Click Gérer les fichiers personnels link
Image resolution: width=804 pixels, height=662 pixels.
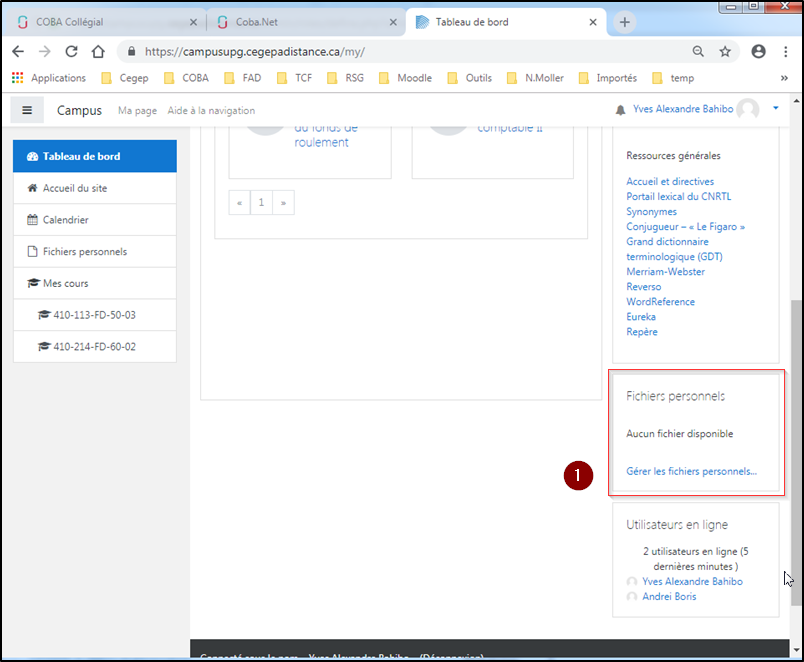691,471
